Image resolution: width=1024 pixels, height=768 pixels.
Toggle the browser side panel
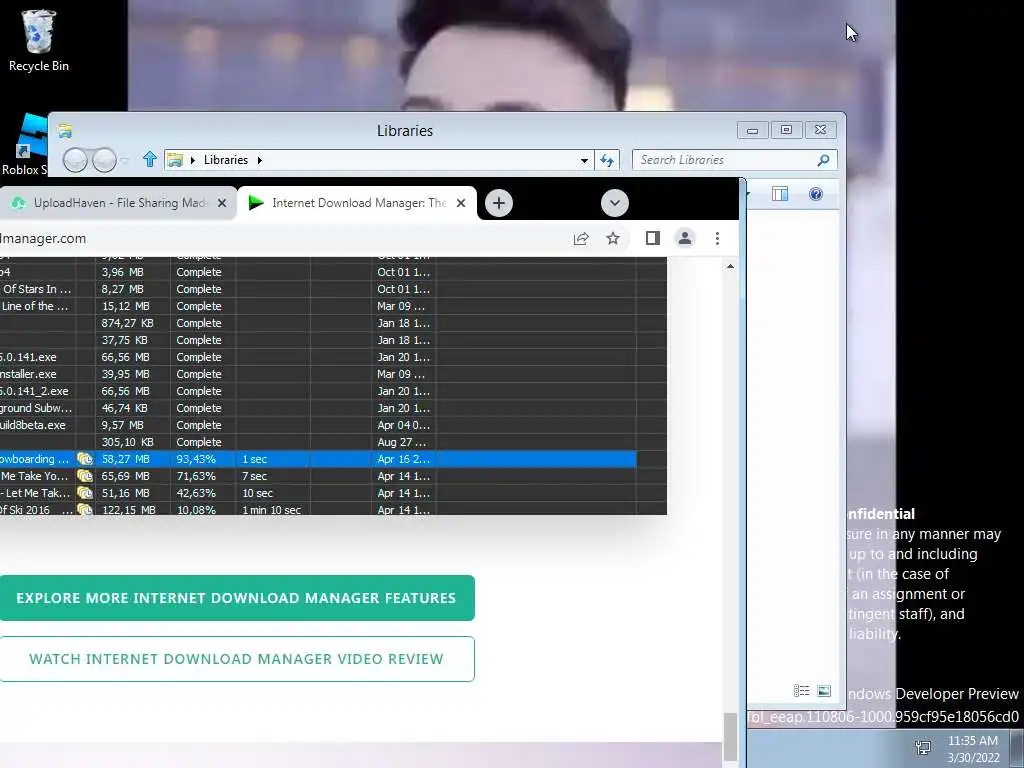[x=652, y=238]
